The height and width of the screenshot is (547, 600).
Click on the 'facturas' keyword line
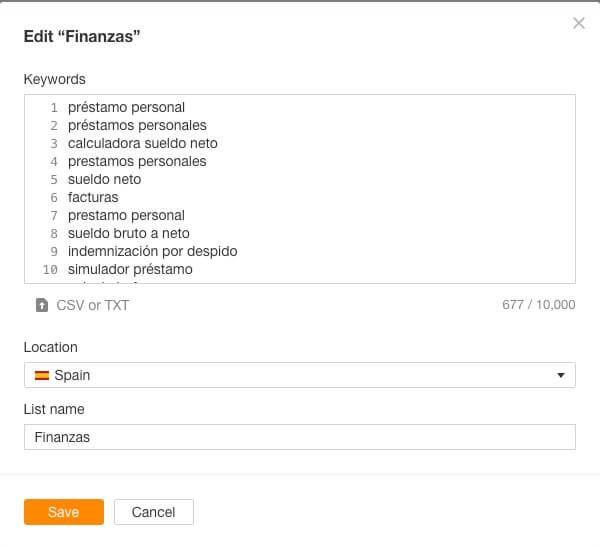93,197
